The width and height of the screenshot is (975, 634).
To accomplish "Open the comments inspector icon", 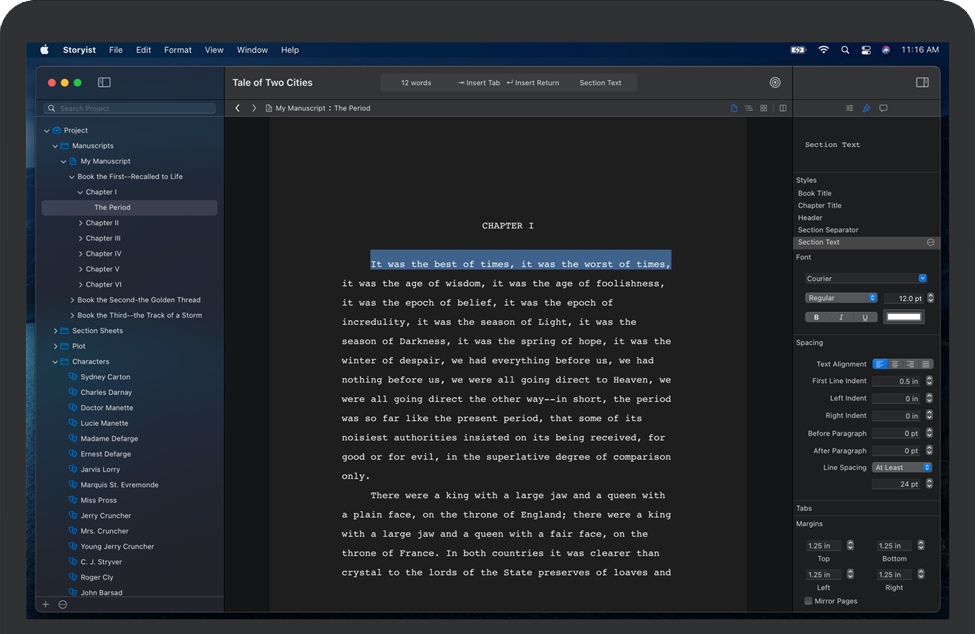I will (883, 108).
